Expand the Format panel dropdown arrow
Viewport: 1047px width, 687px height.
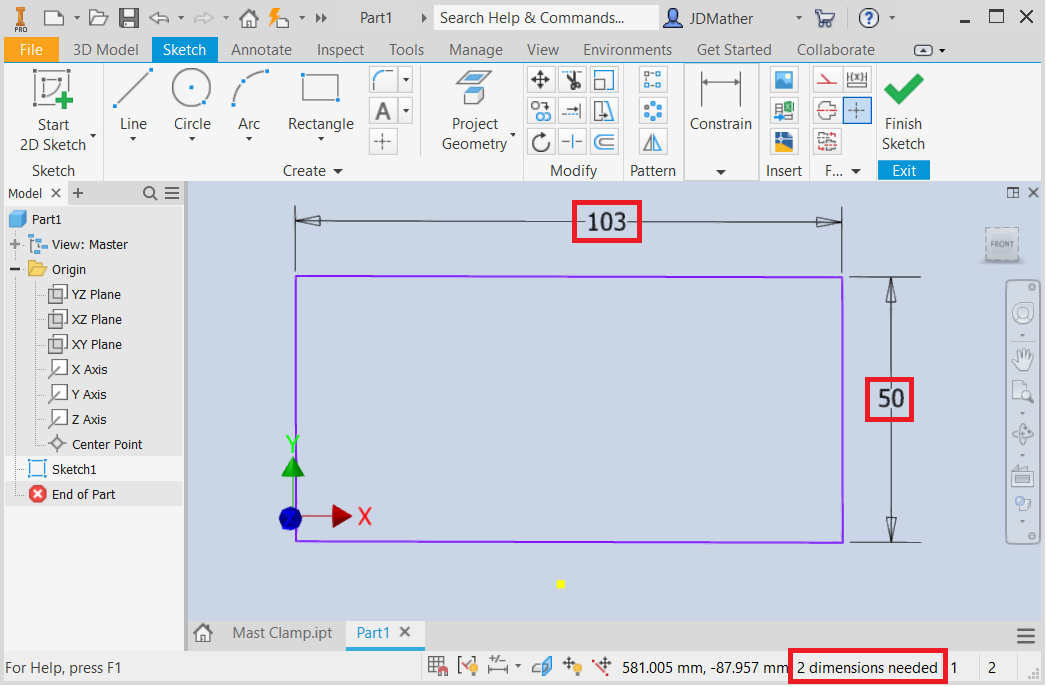point(856,172)
